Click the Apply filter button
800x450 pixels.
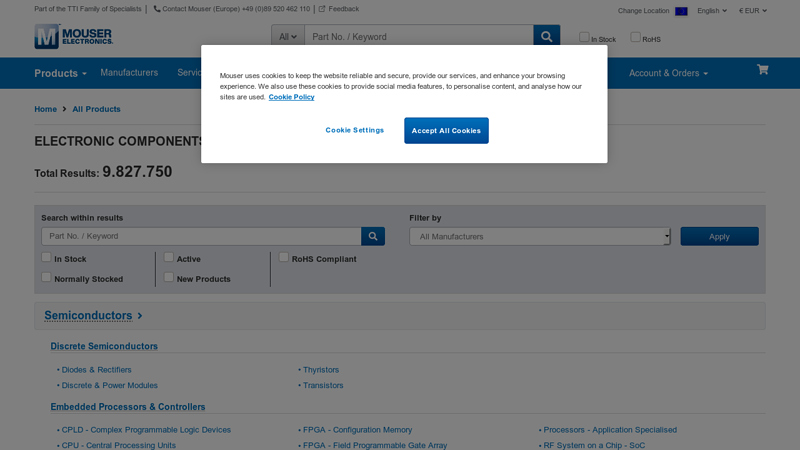pos(719,236)
